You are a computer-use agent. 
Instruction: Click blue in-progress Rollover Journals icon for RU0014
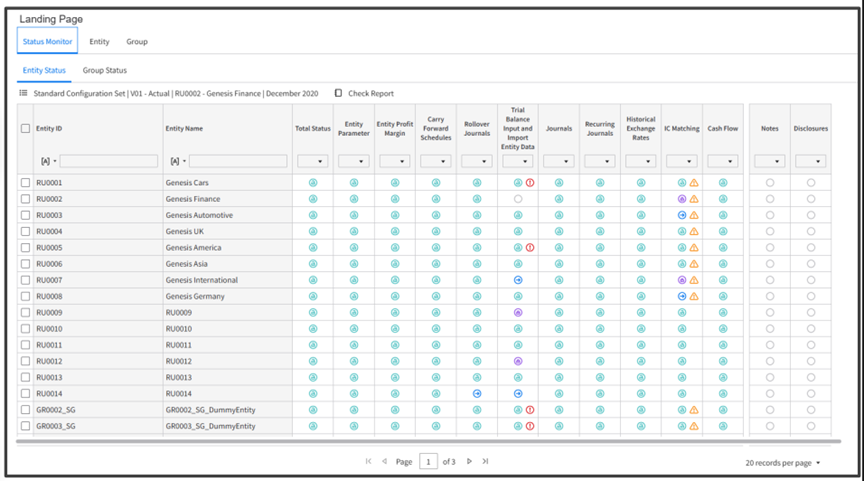point(477,393)
